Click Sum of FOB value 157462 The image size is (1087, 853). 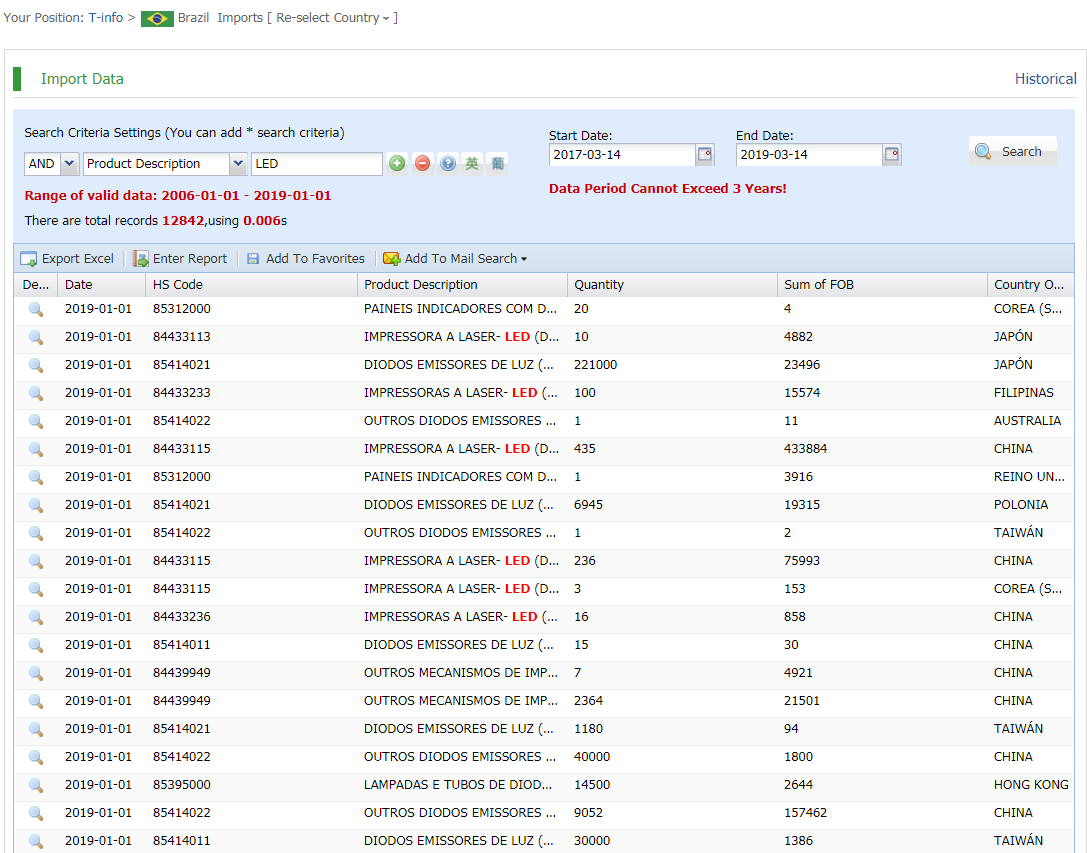coord(806,813)
